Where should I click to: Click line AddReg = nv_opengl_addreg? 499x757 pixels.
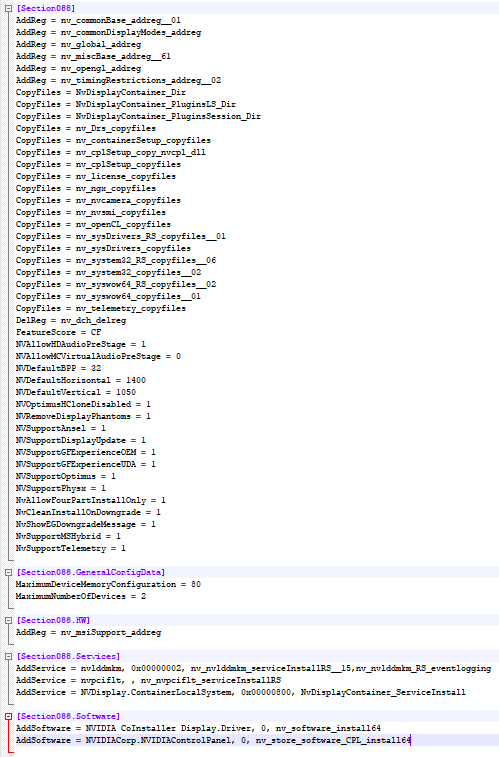pos(79,69)
